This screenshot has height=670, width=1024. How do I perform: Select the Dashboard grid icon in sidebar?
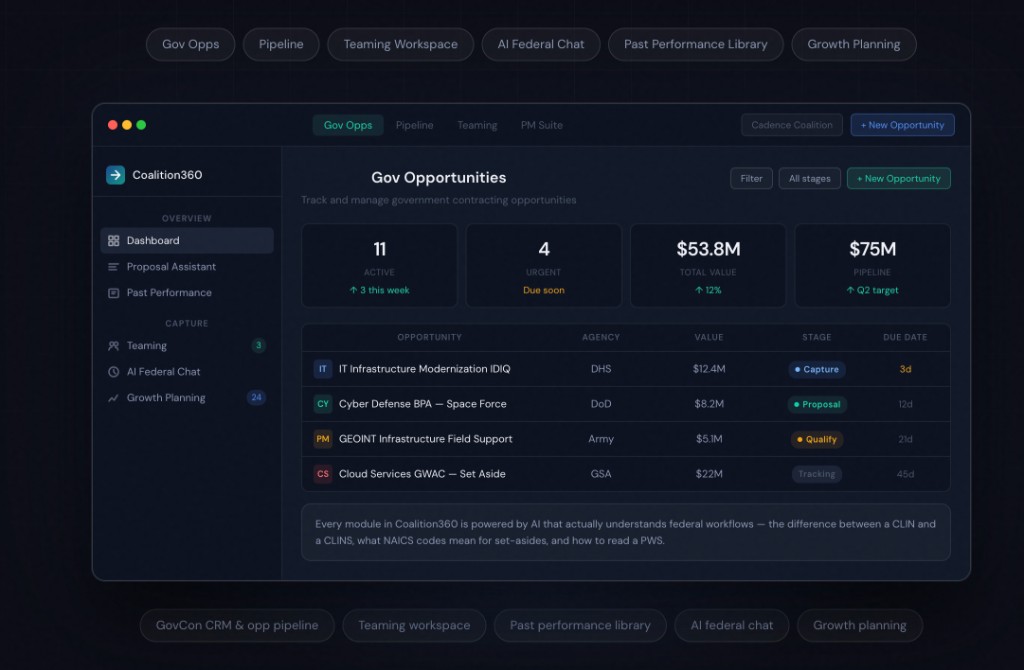[113, 241]
